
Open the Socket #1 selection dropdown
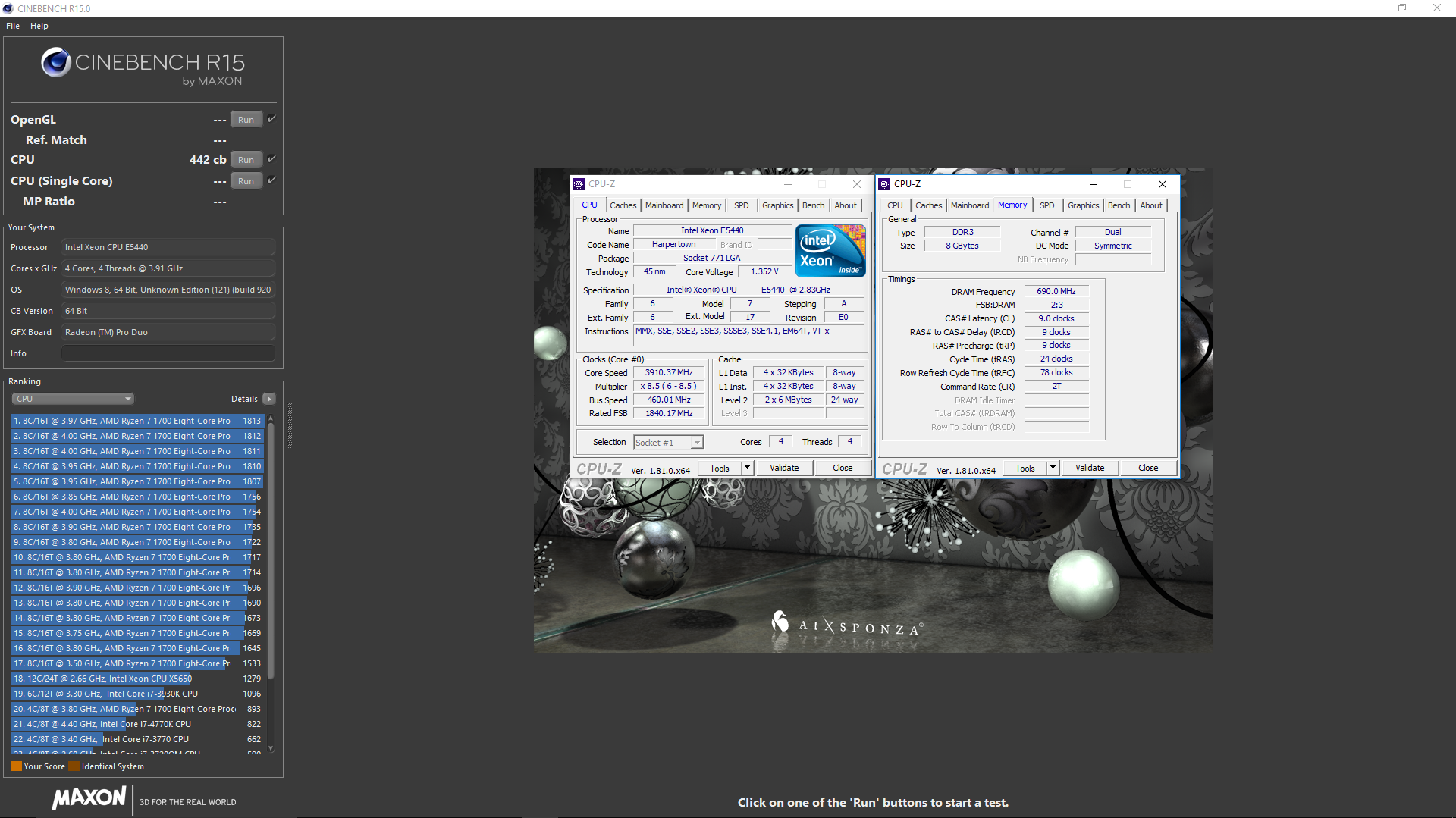pos(669,443)
